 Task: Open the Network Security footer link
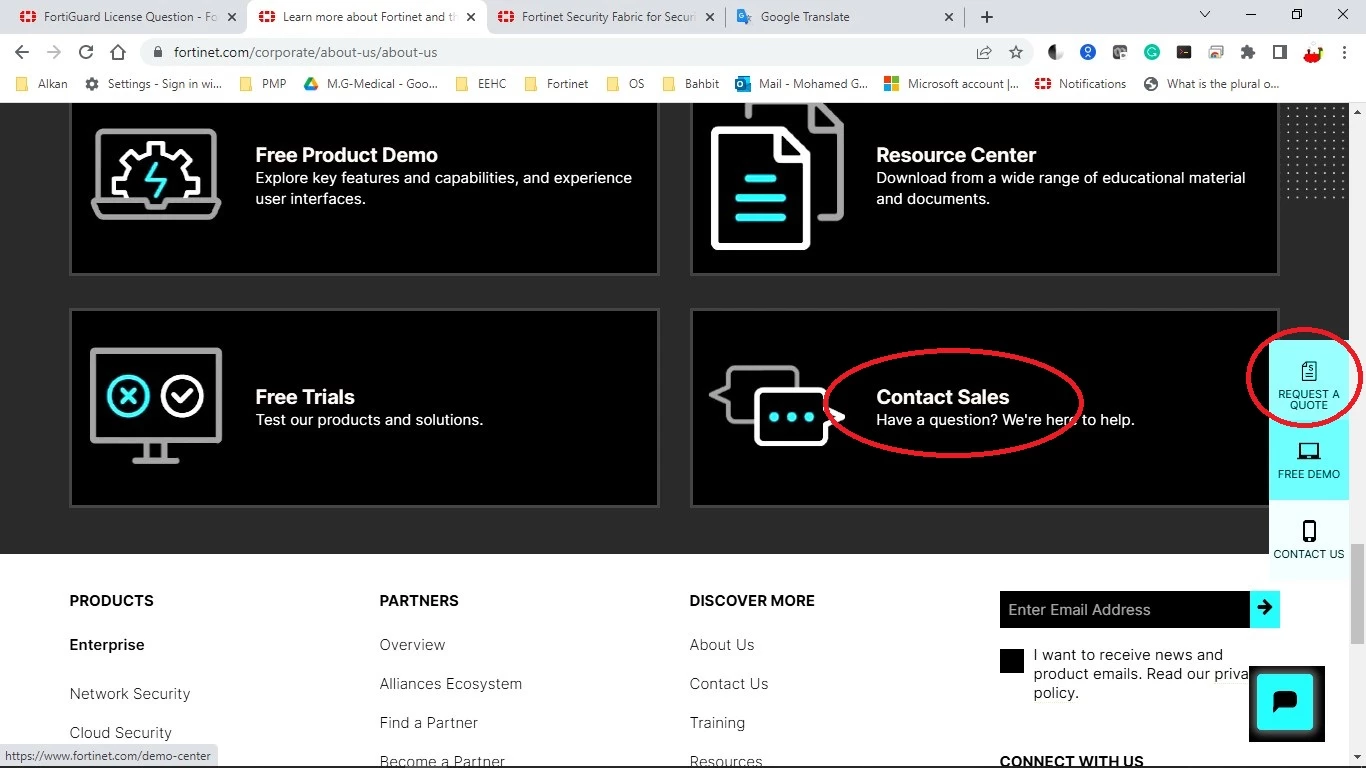130,693
